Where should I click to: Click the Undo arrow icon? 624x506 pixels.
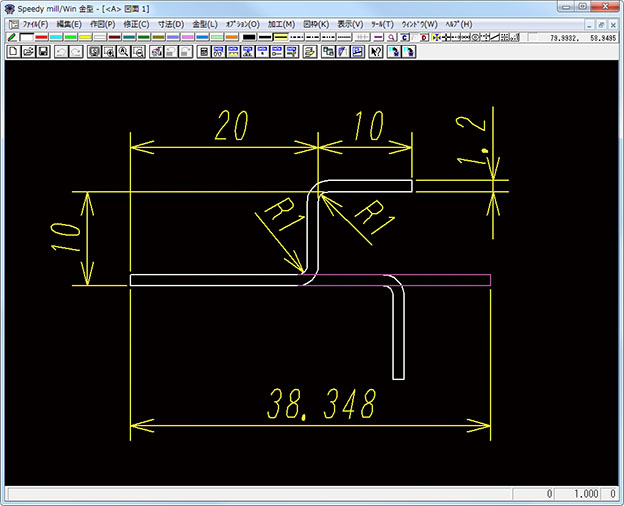click(61, 51)
